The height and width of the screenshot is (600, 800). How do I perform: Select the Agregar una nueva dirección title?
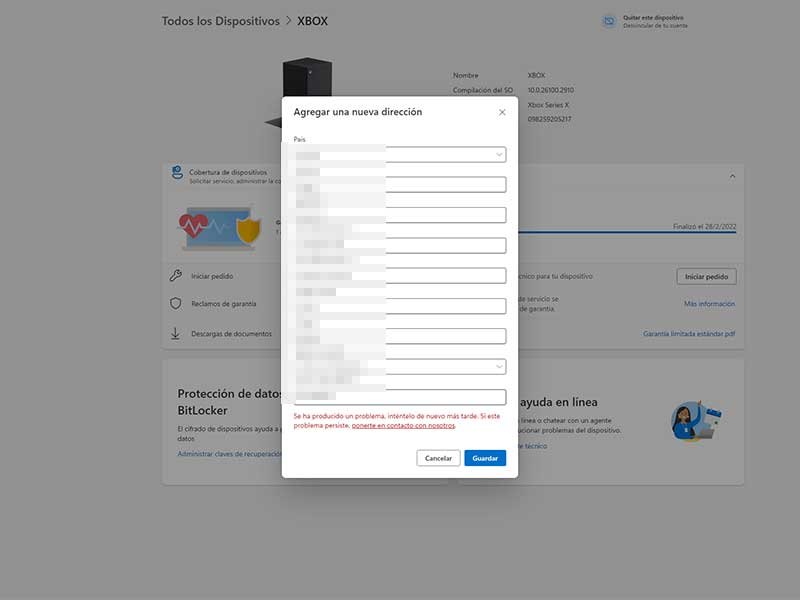(358, 112)
